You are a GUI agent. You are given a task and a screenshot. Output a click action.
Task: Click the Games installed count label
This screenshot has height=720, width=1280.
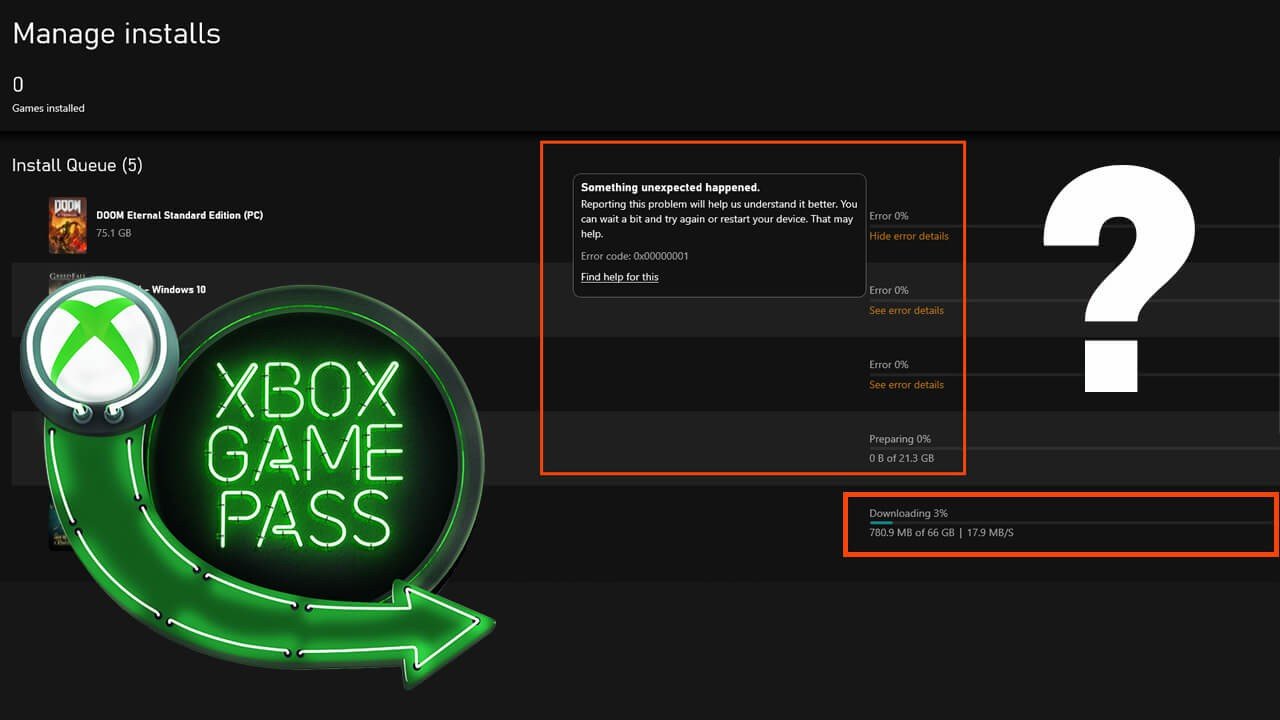(x=48, y=108)
